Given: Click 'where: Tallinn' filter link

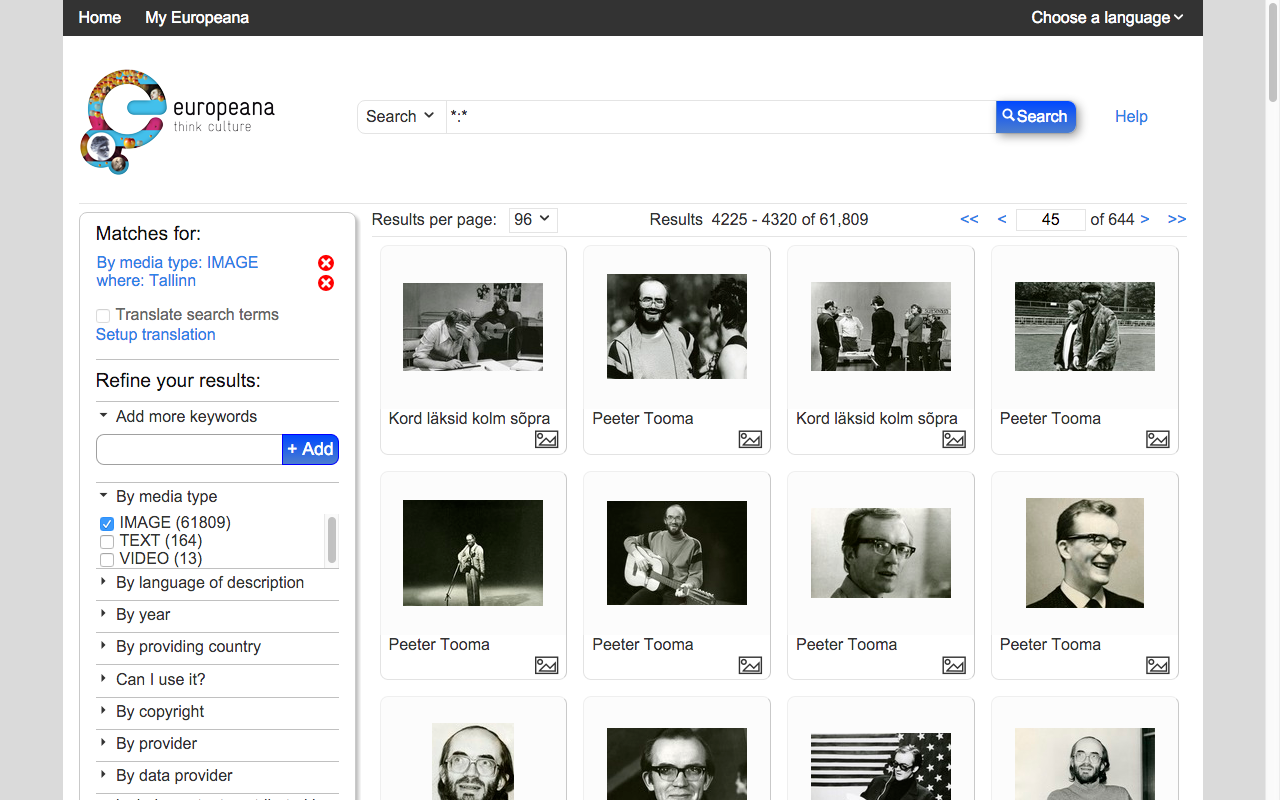Looking at the screenshot, I should coord(146,280).
